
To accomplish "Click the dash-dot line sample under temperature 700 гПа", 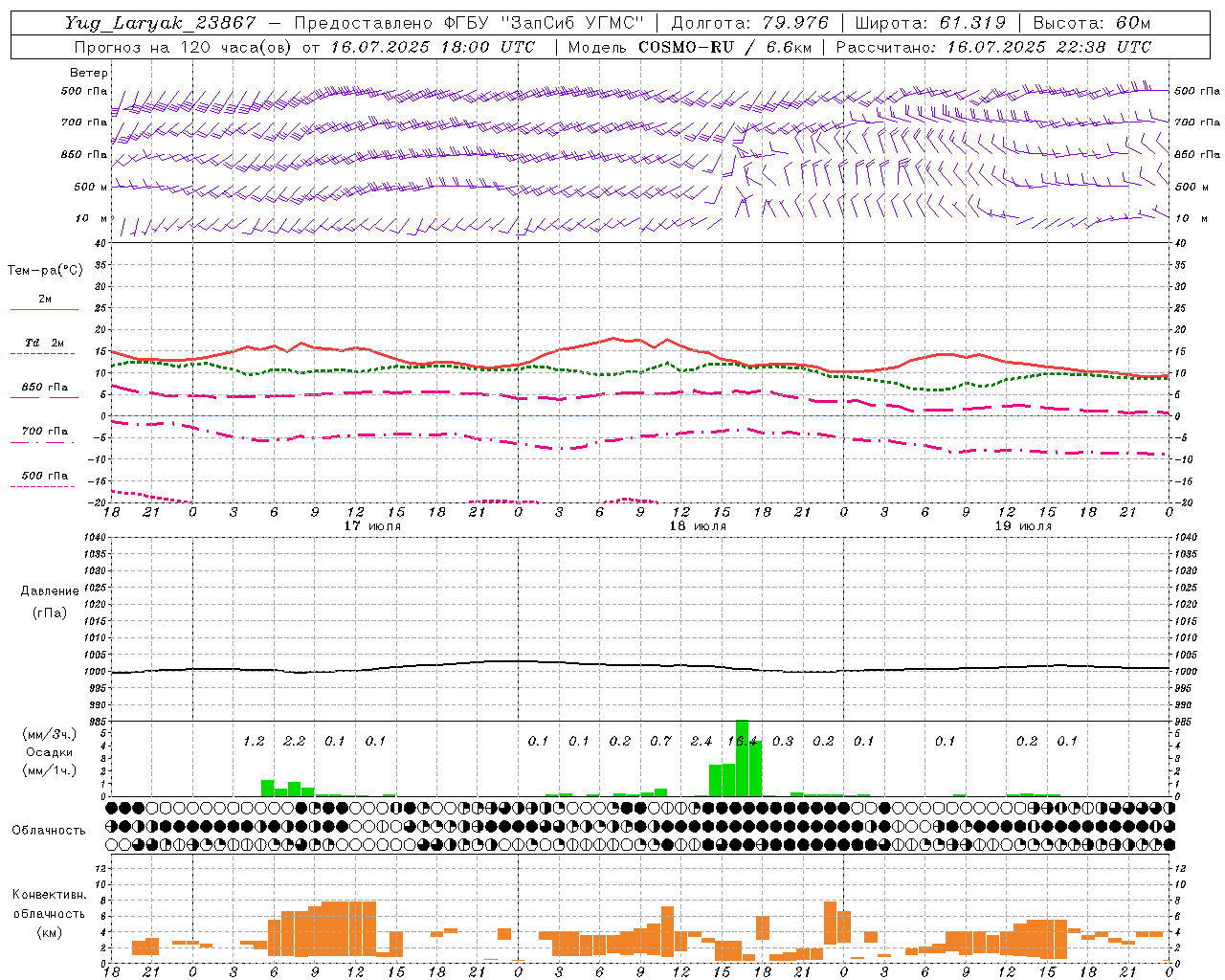I will click(42, 442).
